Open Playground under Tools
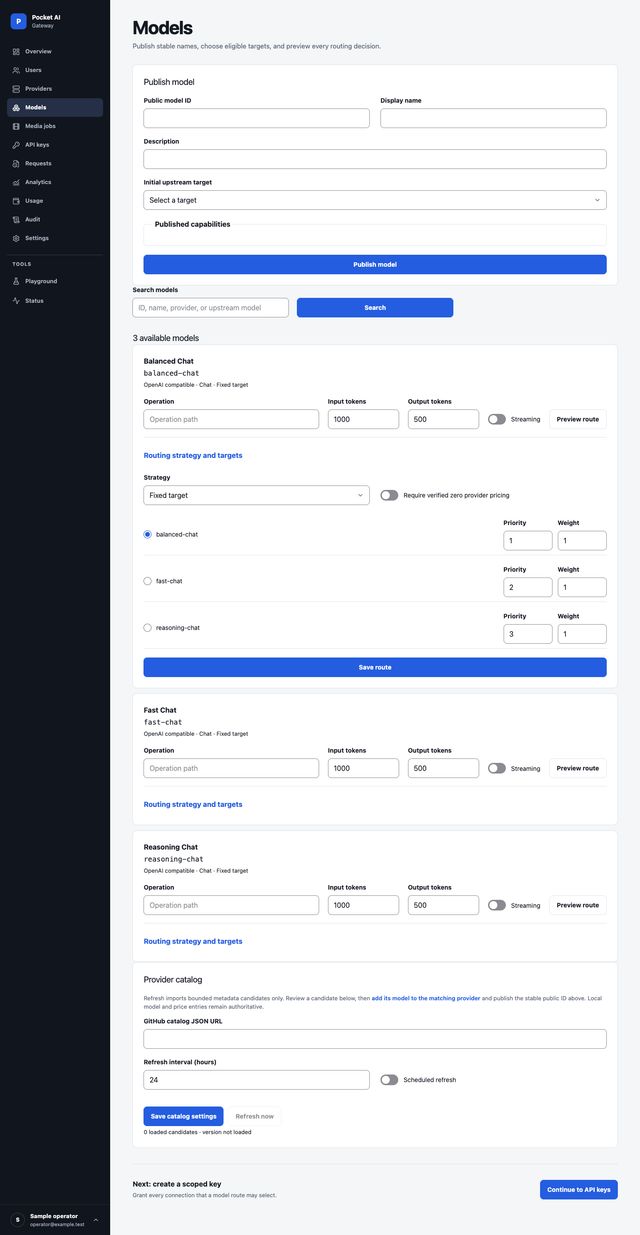The height and width of the screenshot is (1235, 640). (x=55, y=281)
